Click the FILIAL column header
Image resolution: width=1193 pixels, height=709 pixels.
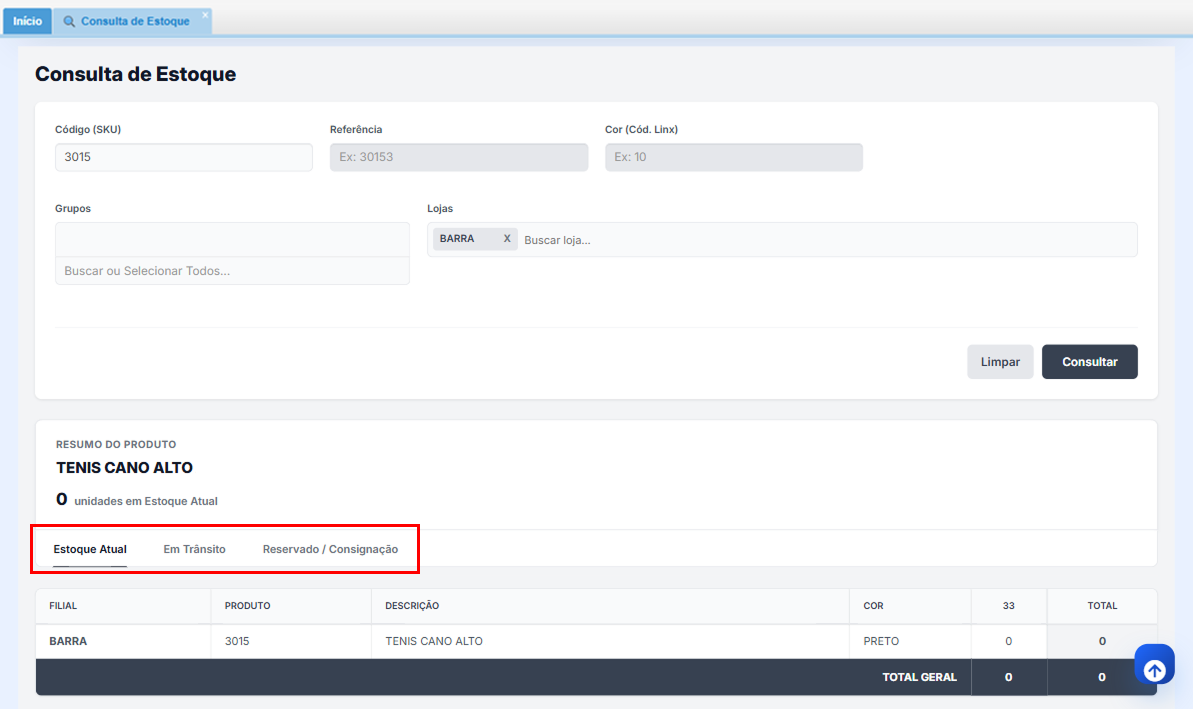tap(63, 606)
